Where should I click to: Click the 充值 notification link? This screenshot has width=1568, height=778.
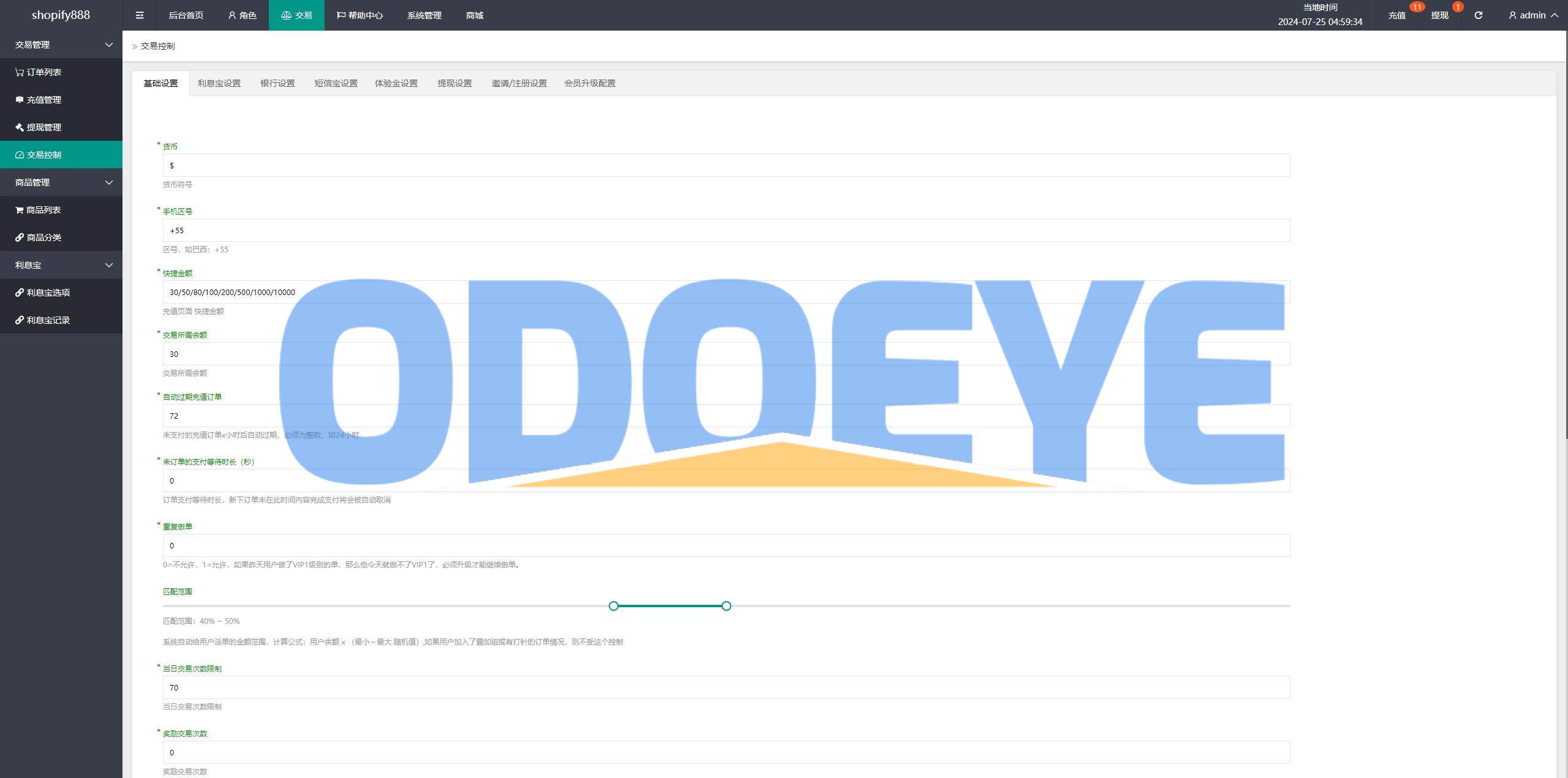(1396, 15)
